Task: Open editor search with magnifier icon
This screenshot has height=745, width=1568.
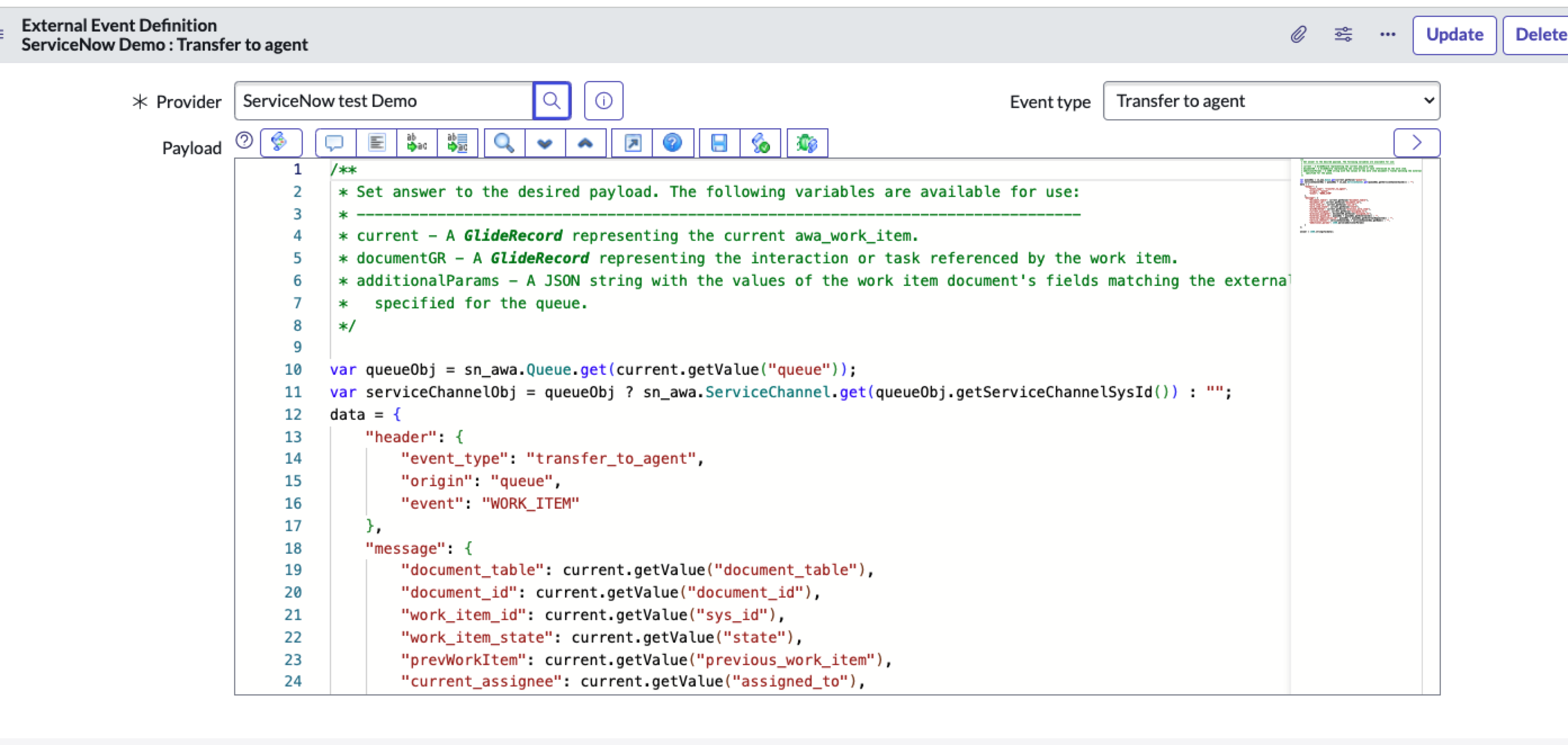Action: click(504, 143)
